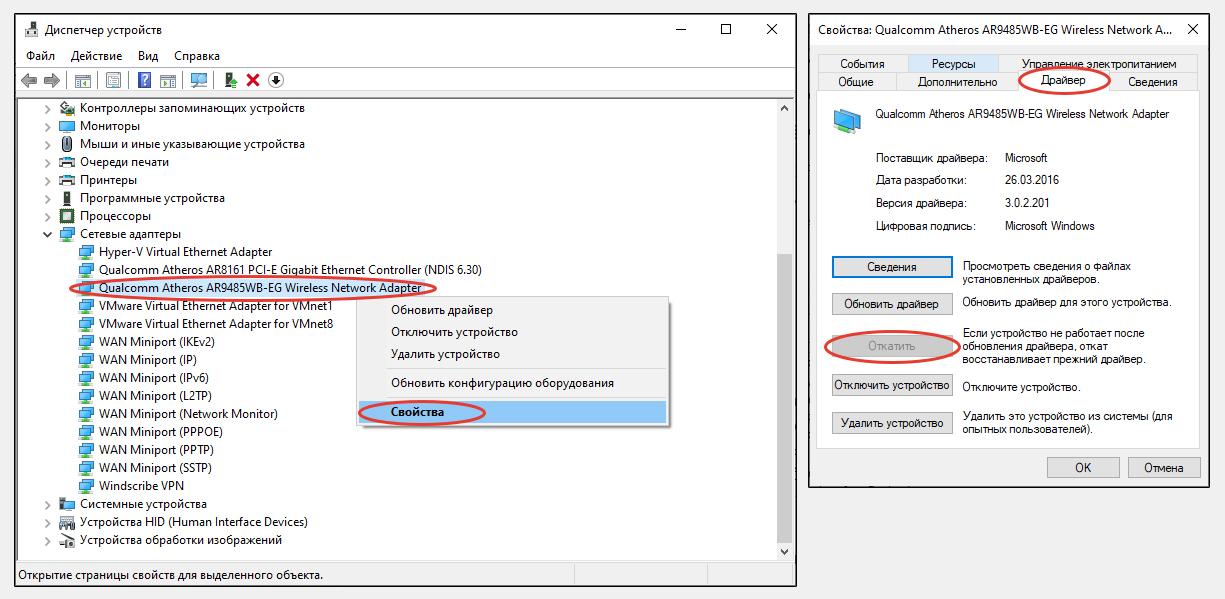Select WAN Miniport (IKEv2) in the tree
This screenshot has height=599, width=1225.
[x=157, y=342]
